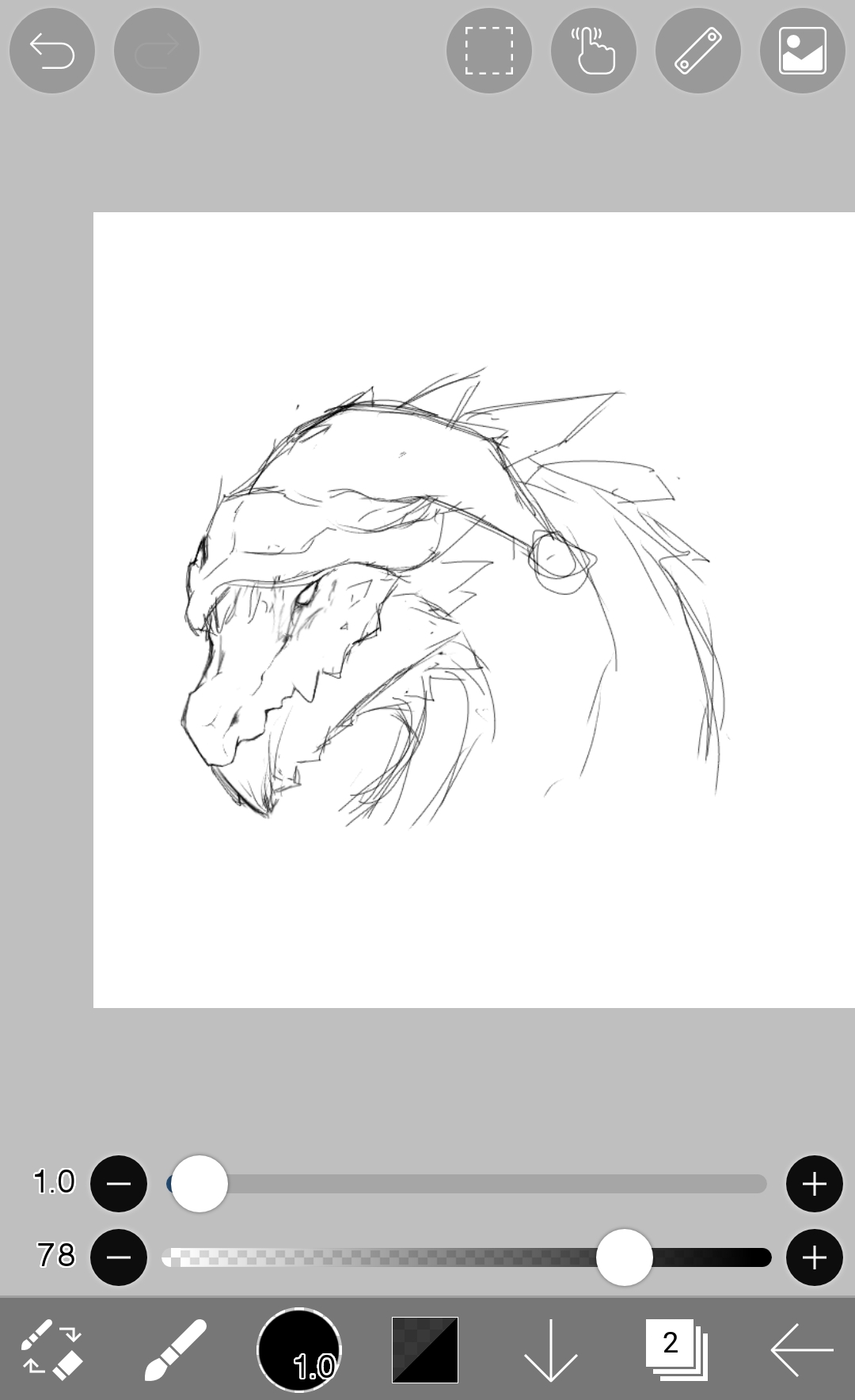Hide the toolbar with down arrow

(550, 1350)
